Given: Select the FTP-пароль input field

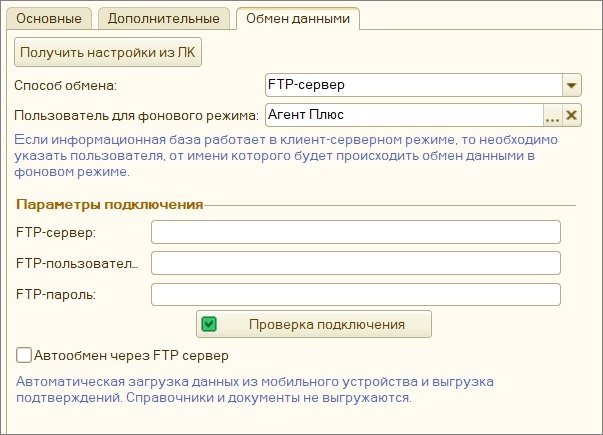Looking at the screenshot, I should click(x=356, y=294).
